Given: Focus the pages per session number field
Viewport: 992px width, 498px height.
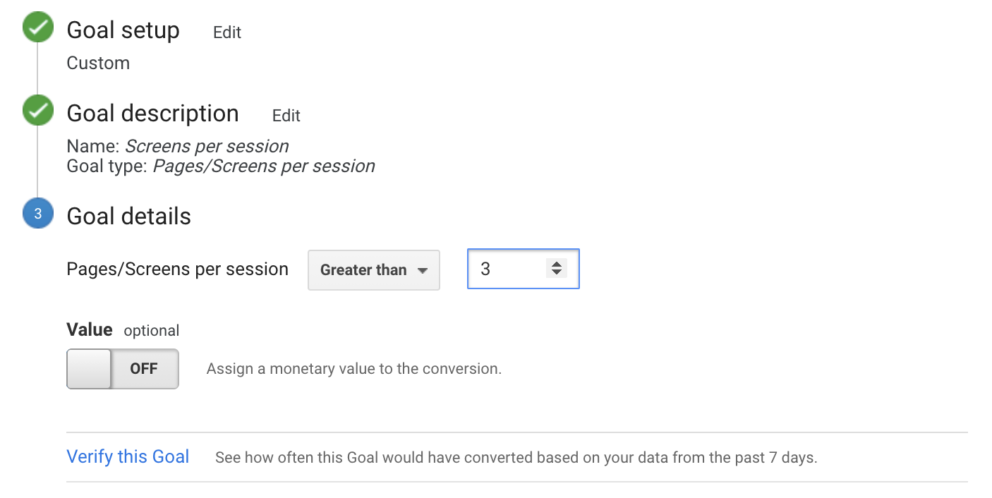Looking at the screenshot, I should 510,269.
